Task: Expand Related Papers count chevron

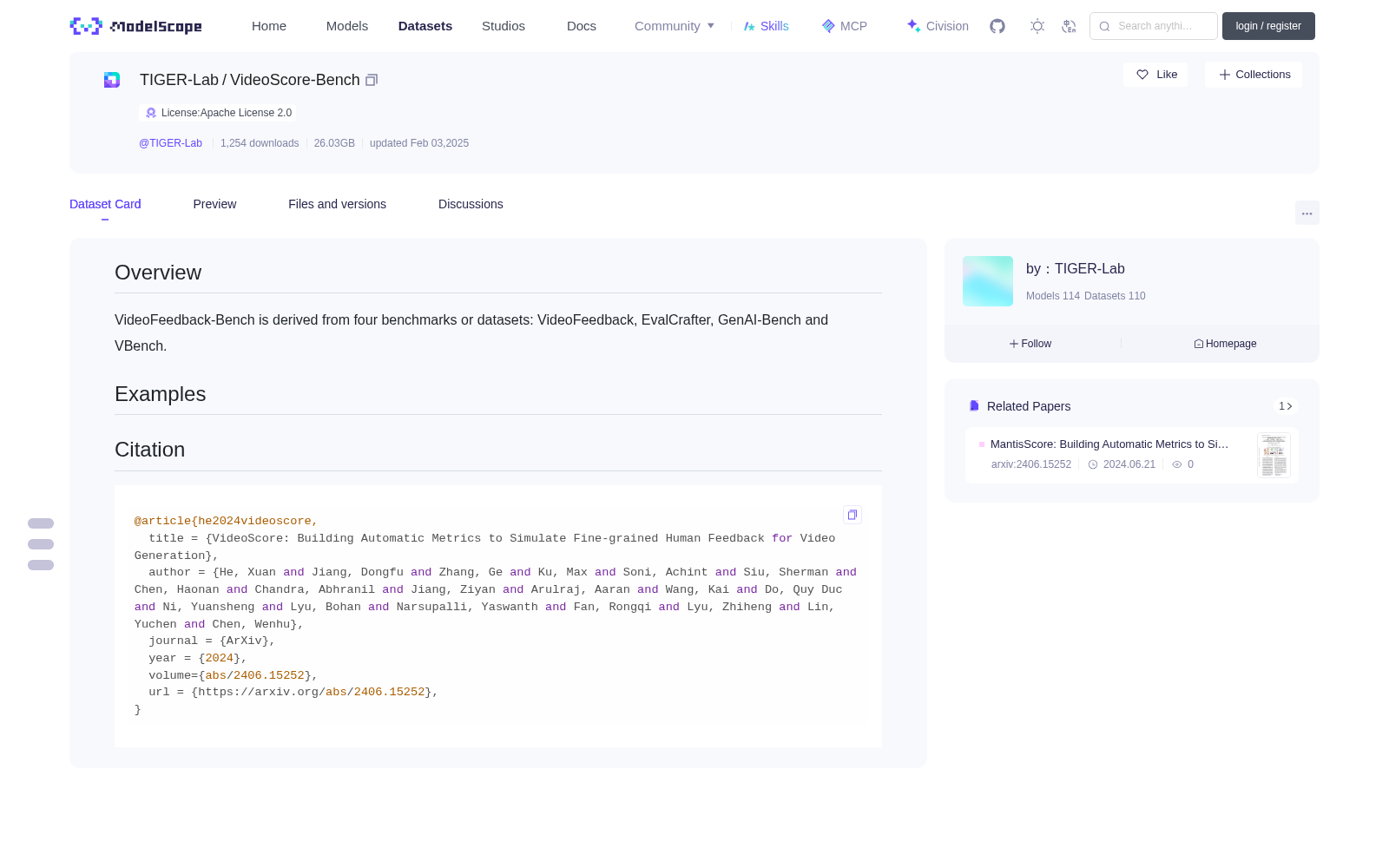Action: (1286, 406)
